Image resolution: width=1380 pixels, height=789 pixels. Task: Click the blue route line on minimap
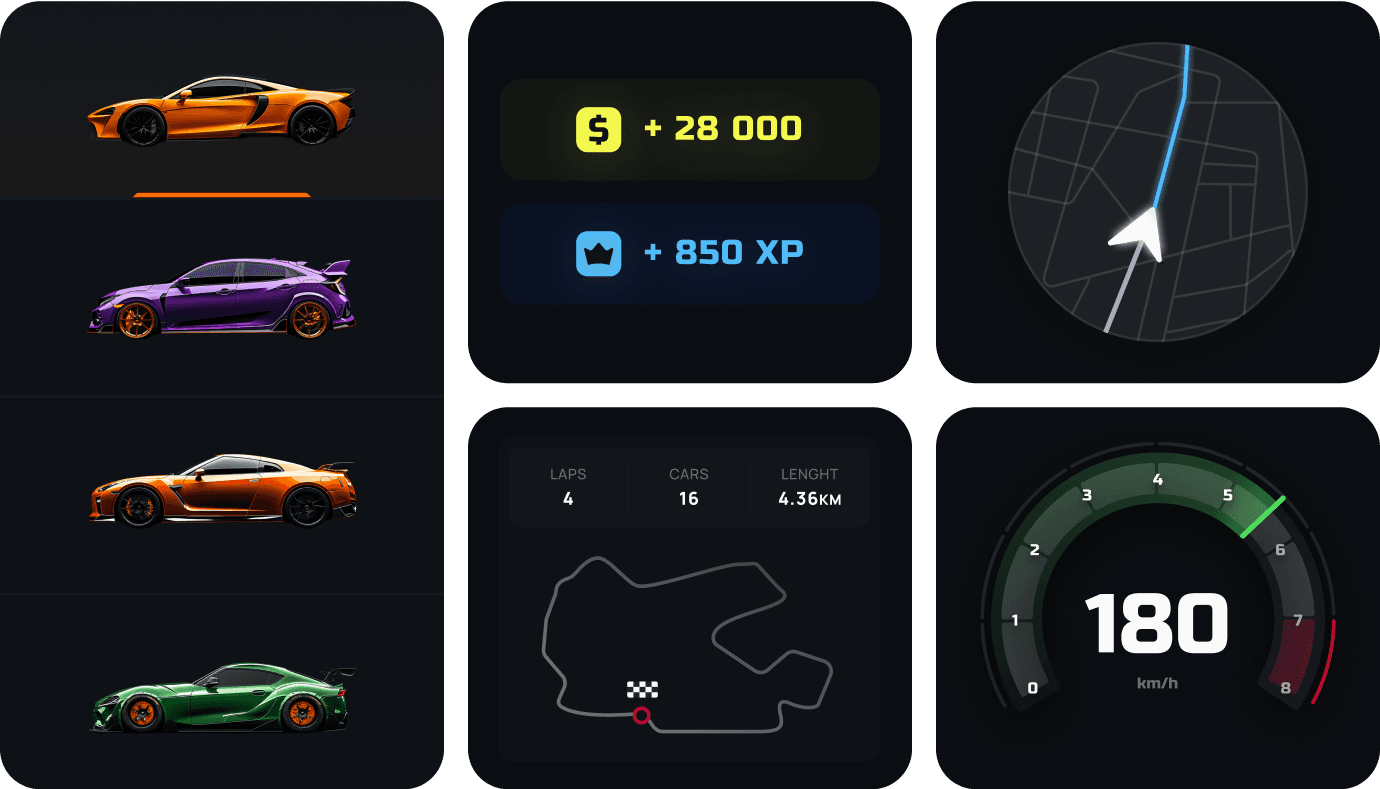click(1174, 125)
